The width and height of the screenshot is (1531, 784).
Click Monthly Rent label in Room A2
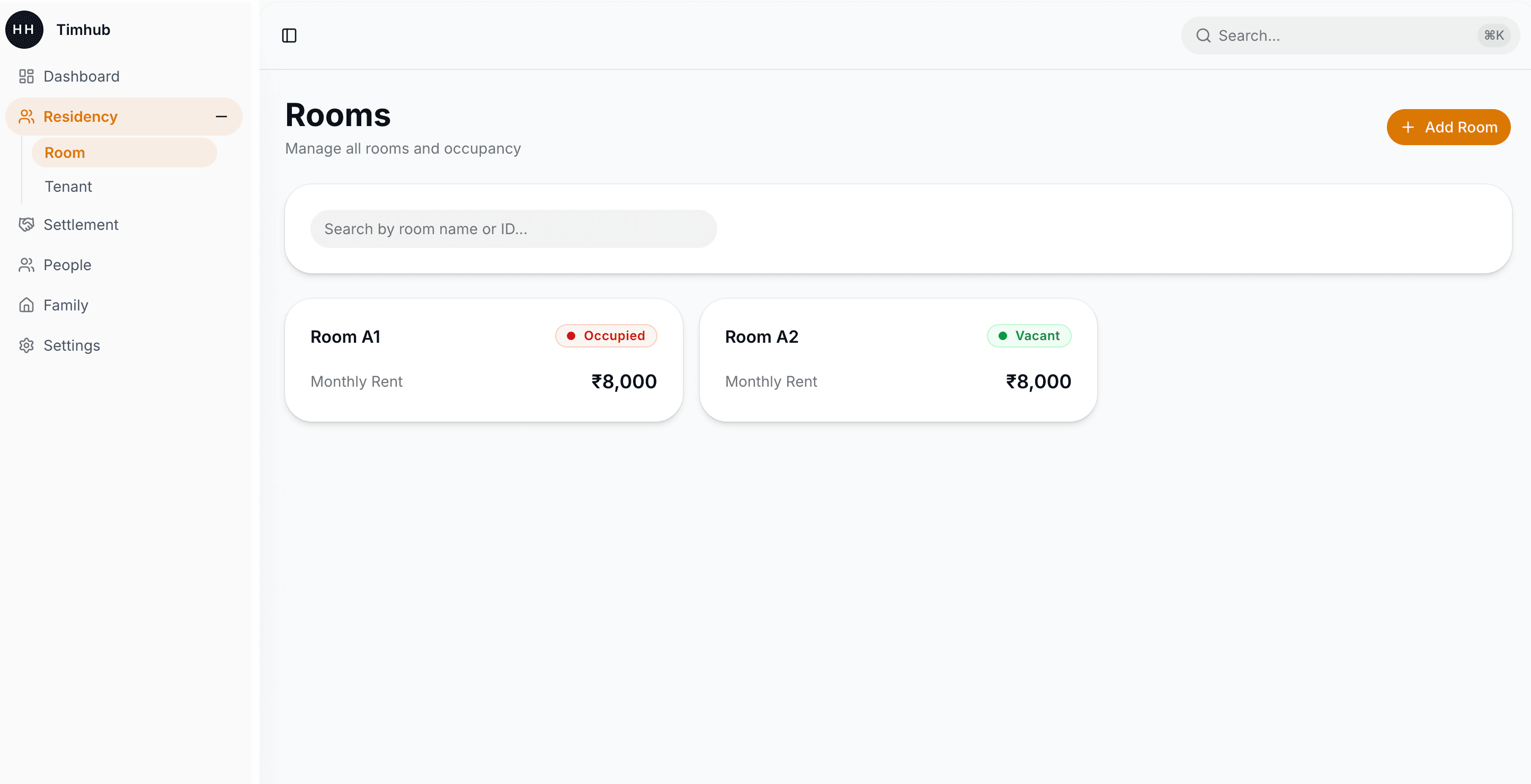tap(771, 381)
